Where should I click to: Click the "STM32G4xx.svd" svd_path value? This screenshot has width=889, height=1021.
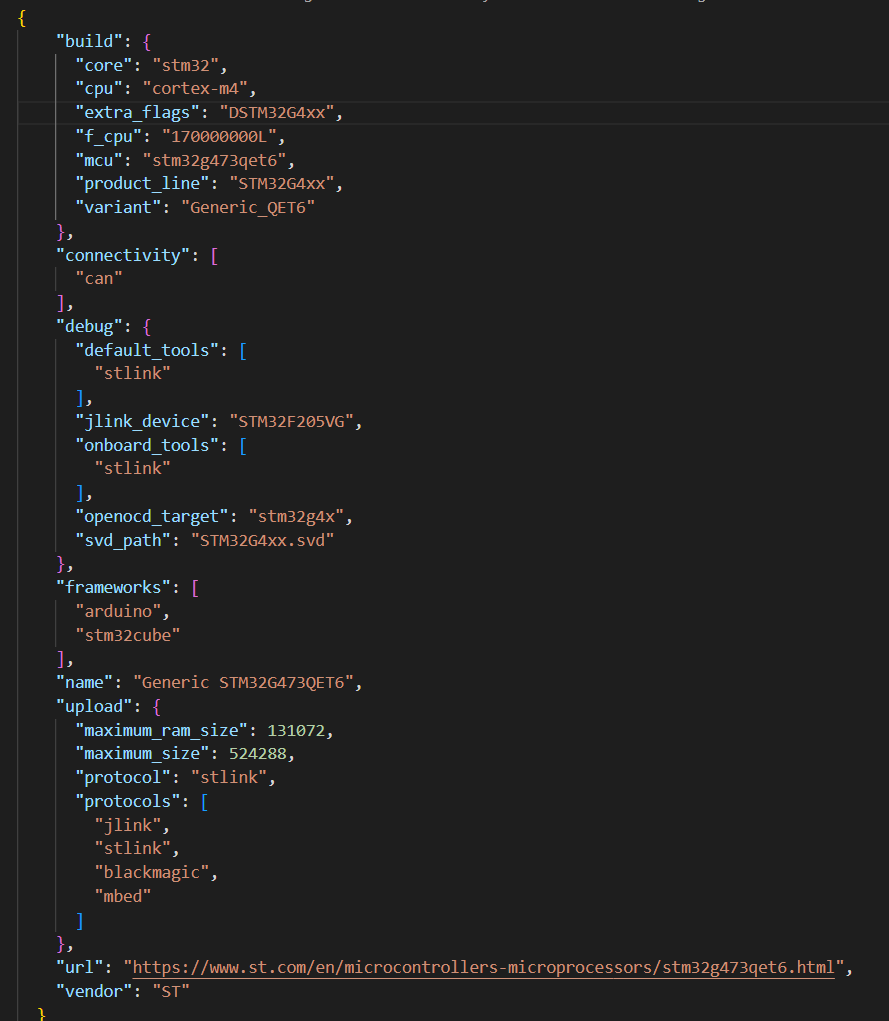click(x=262, y=540)
